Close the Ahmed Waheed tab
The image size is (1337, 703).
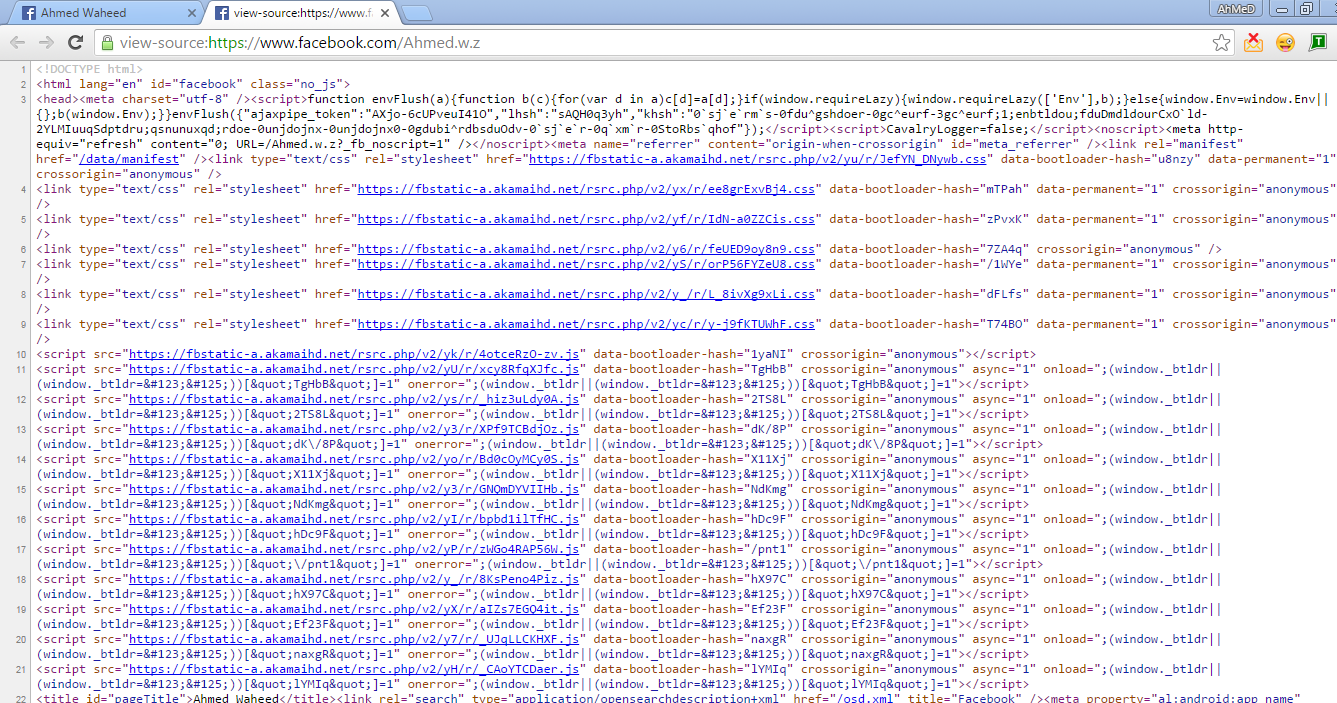(x=191, y=14)
